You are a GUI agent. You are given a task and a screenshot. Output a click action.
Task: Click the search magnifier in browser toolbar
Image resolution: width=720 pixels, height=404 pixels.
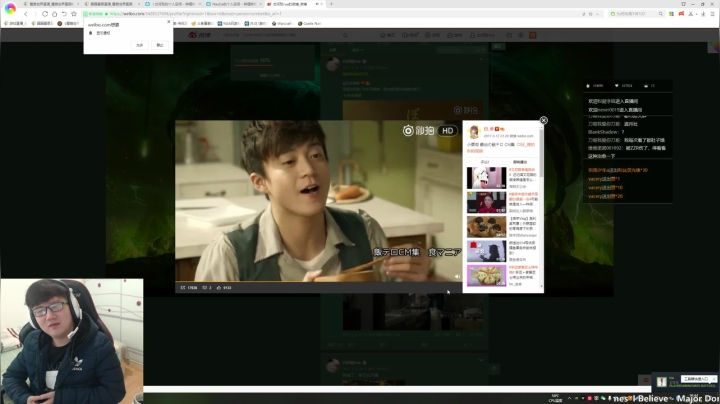point(661,14)
